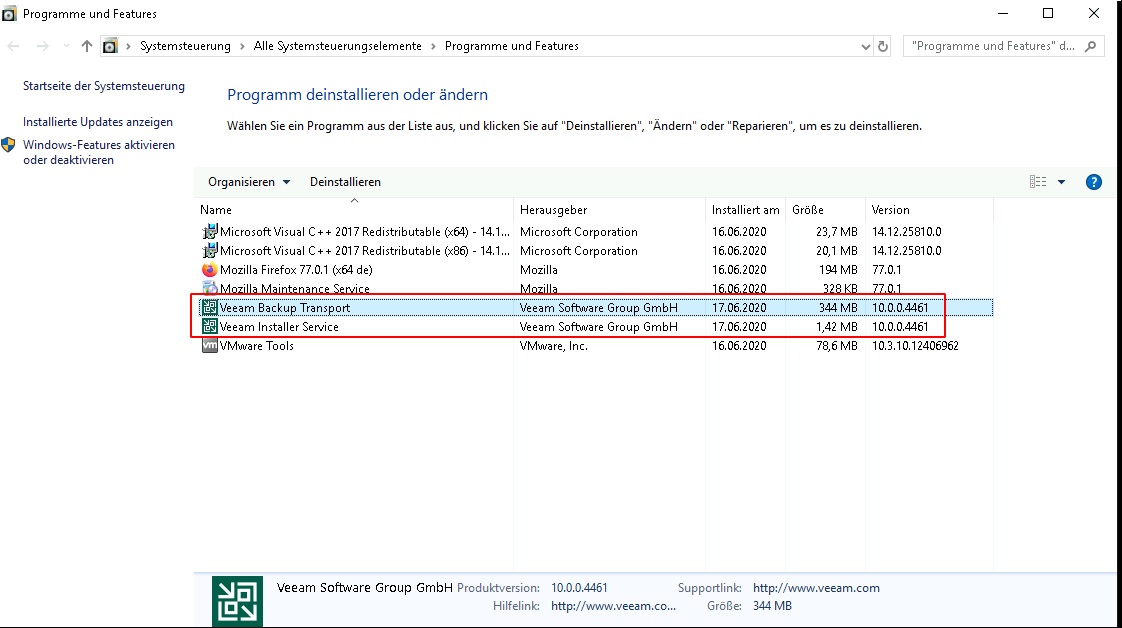Click VMware, Inc. publisher cell
This screenshot has height=628, width=1122.
point(554,345)
